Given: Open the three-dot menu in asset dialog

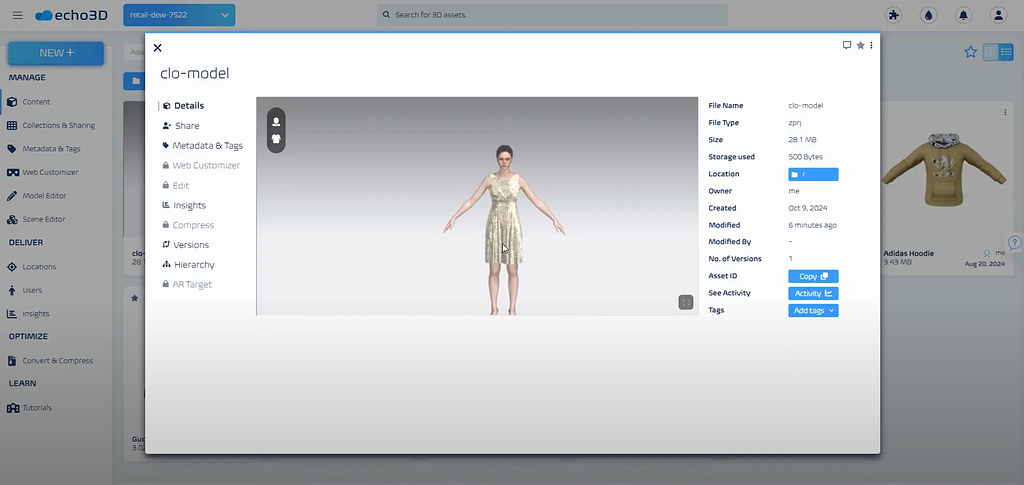Looking at the screenshot, I should [871, 45].
